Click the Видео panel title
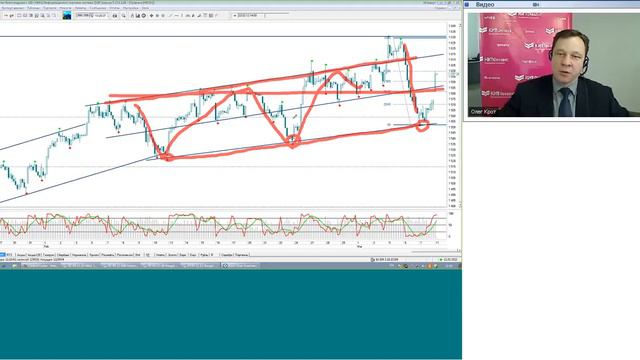Viewport: 640px width, 360px height. pos(485,4)
